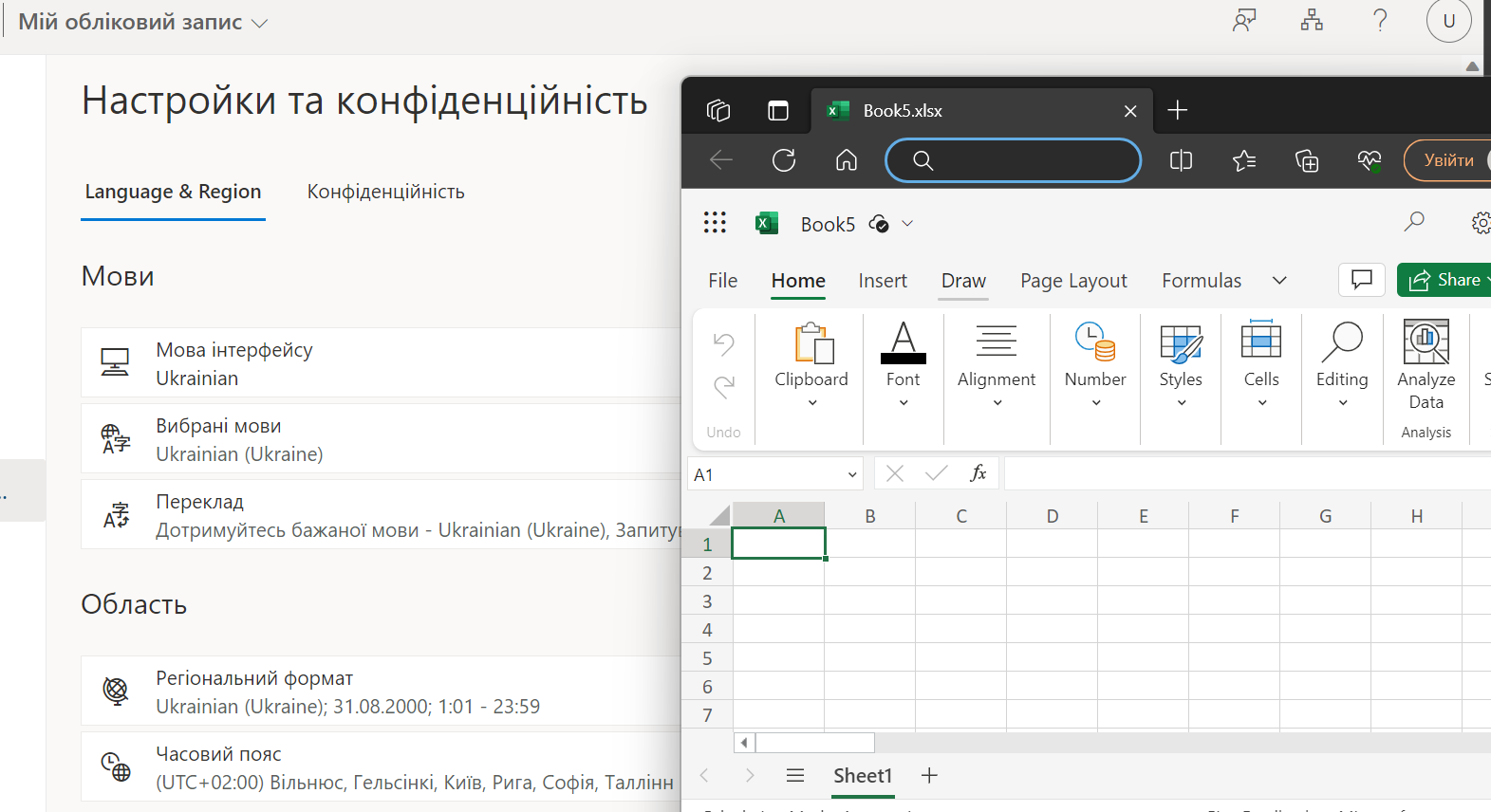Click the Share button
Viewport: 1491px width, 812px height.
(x=1444, y=280)
